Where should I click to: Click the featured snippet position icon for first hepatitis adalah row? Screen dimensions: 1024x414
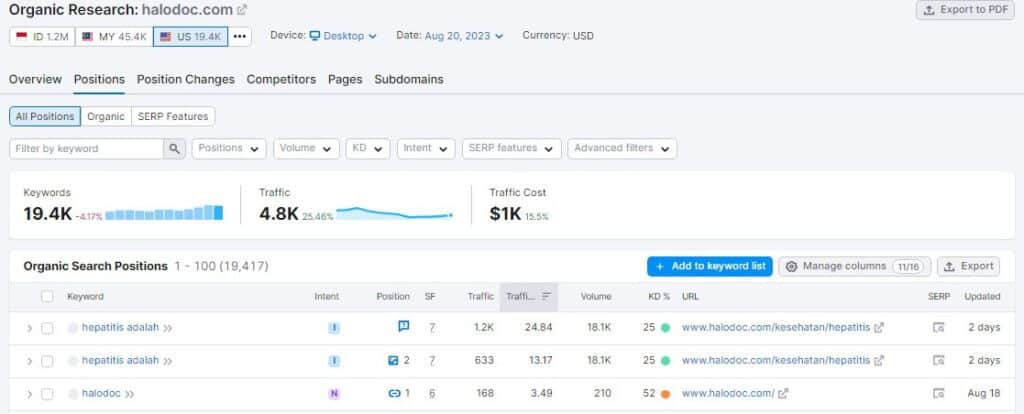[x=404, y=326]
